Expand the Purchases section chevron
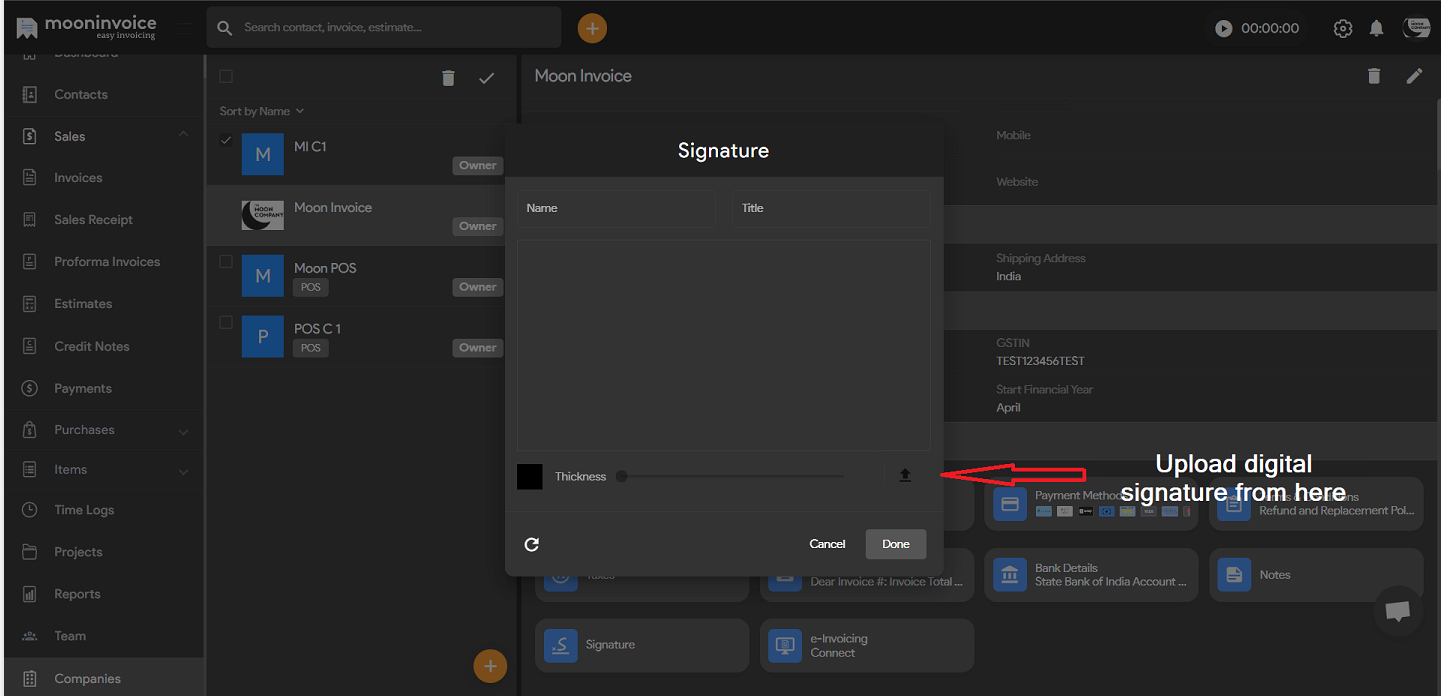This screenshot has width=1441, height=696. pos(183,432)
